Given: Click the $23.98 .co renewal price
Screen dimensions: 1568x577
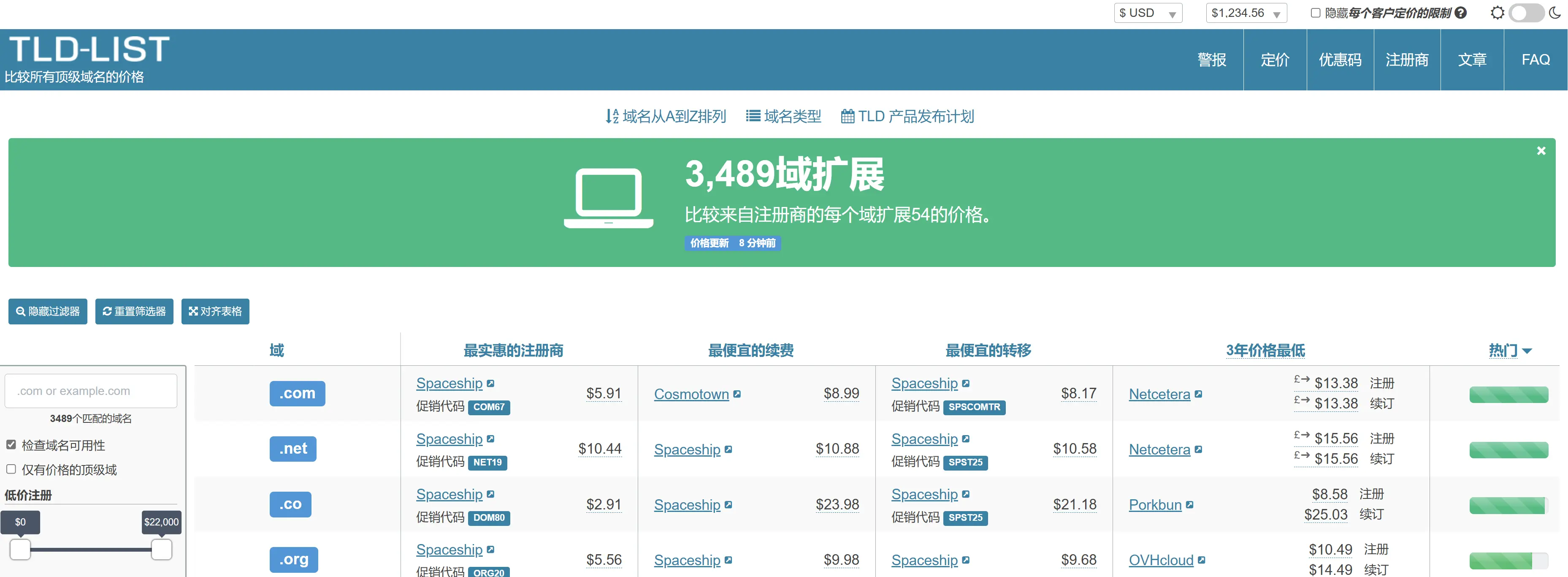Looking at the screenshot, I should [x=837, y=504].
